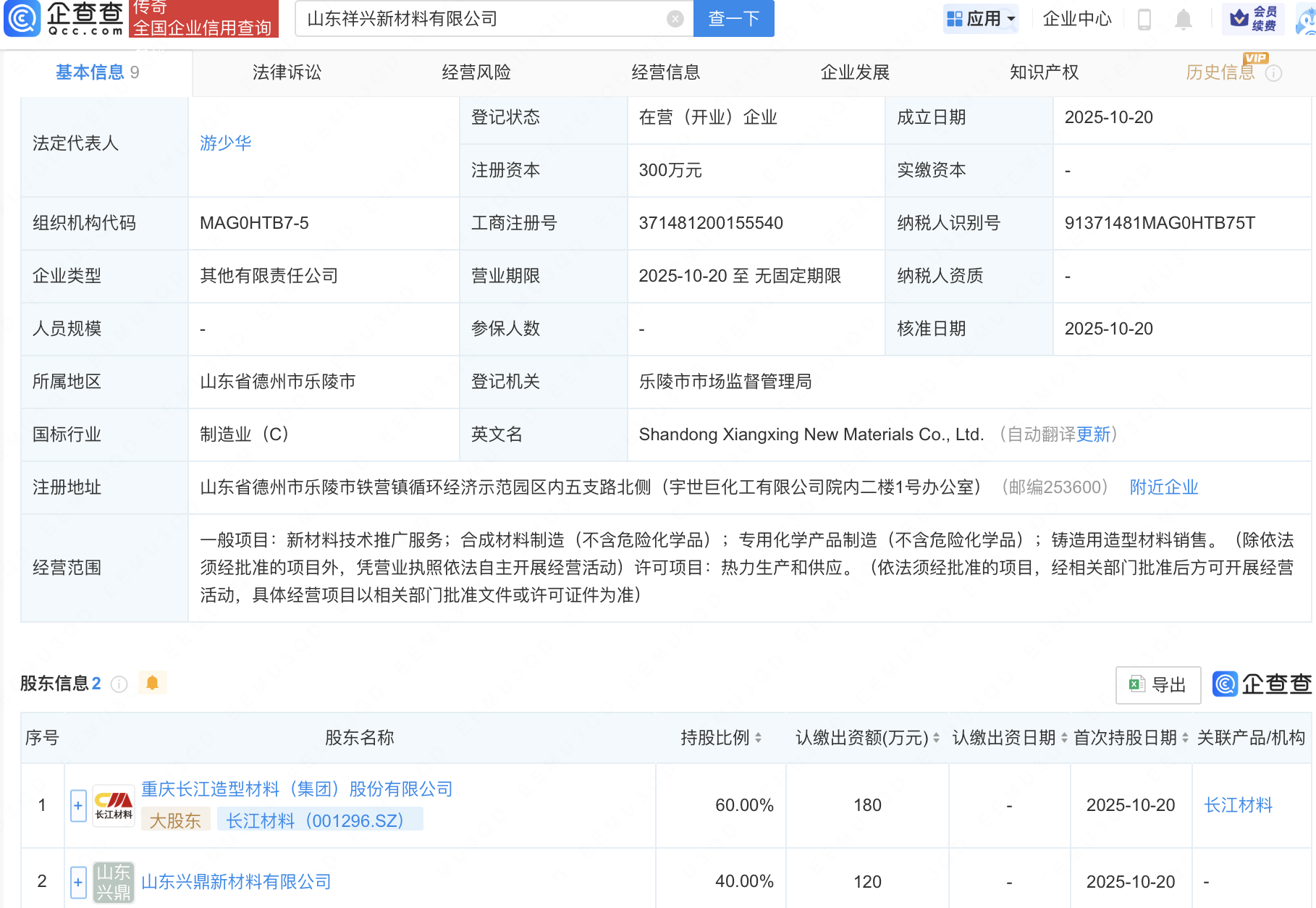1316x908 pixels.
Task: Click the 查一下 search button
Action: 733,19
